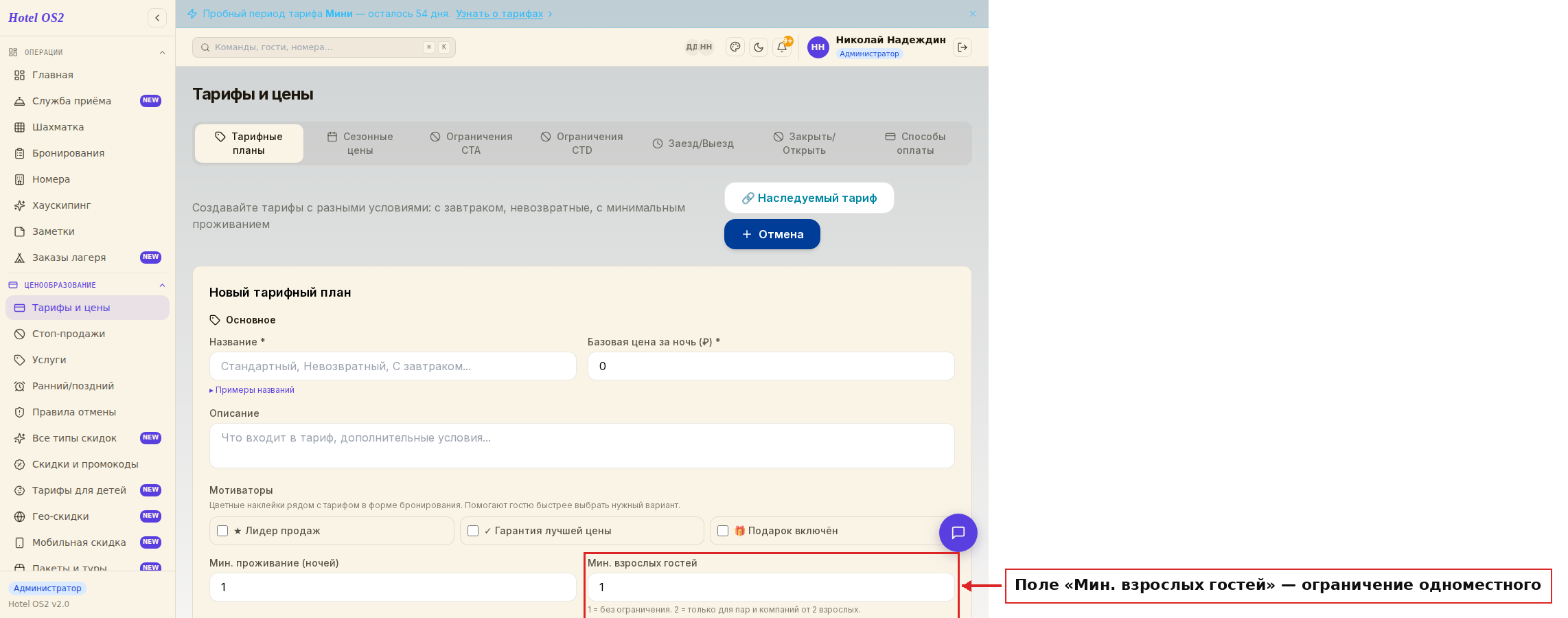Image resolution: width=1568 pixels, height=618 pixels.
Task: Switch to Тарифные планы tab
Action: tap(249, 144)
